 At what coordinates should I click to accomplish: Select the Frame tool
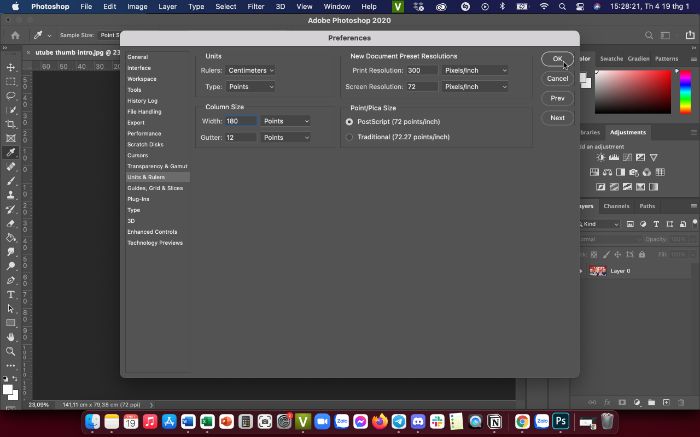click(11, 138)
